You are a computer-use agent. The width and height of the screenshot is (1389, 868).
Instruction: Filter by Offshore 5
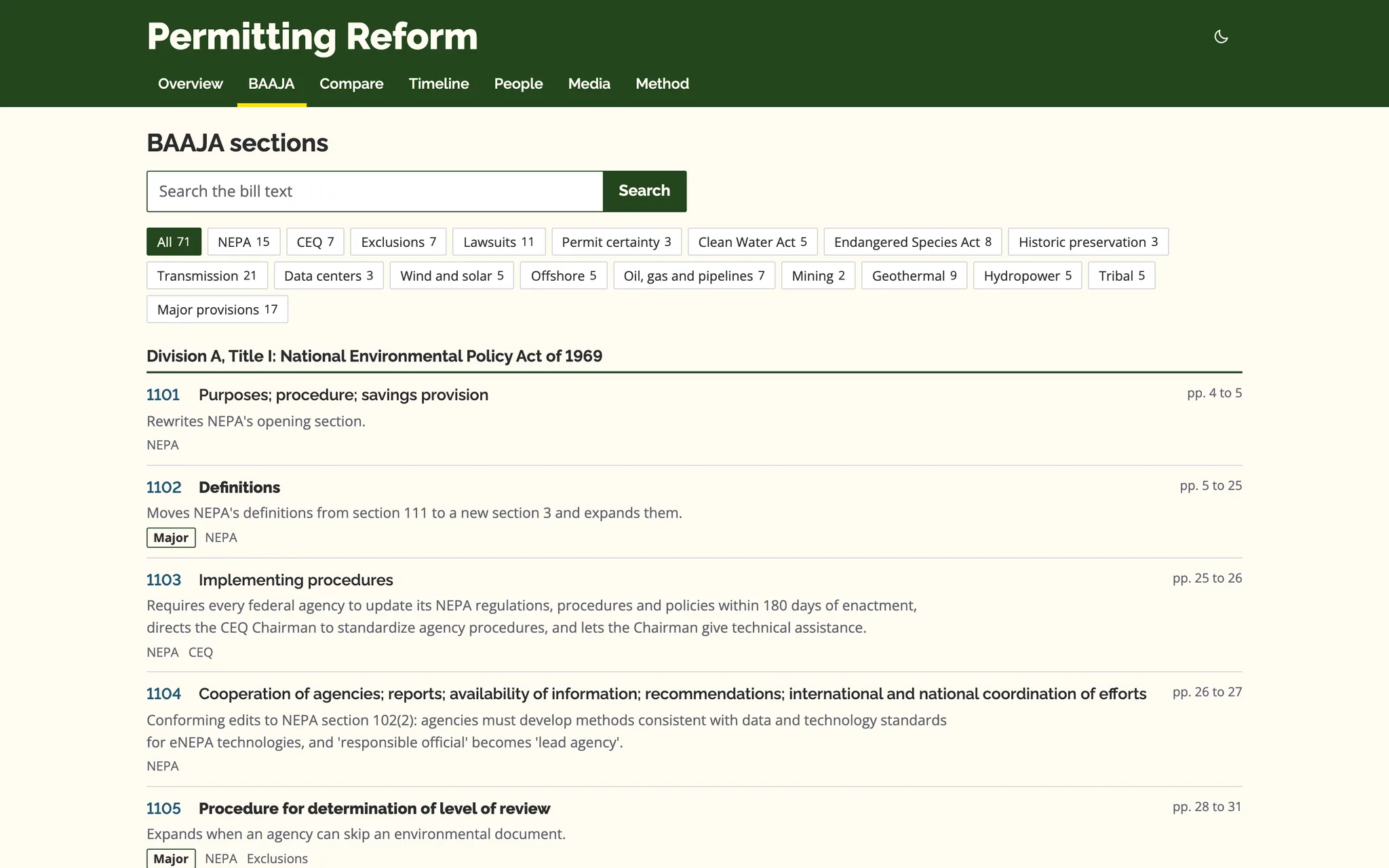(564, 276)
